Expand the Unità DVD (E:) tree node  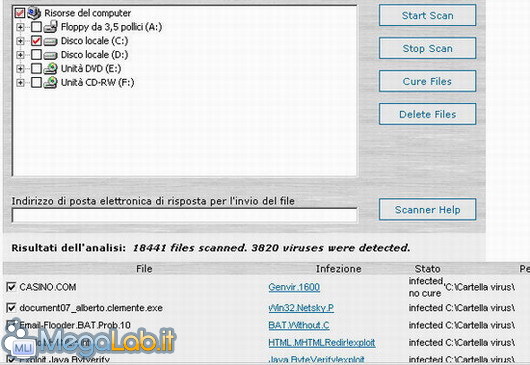click(x=20, y=69)
